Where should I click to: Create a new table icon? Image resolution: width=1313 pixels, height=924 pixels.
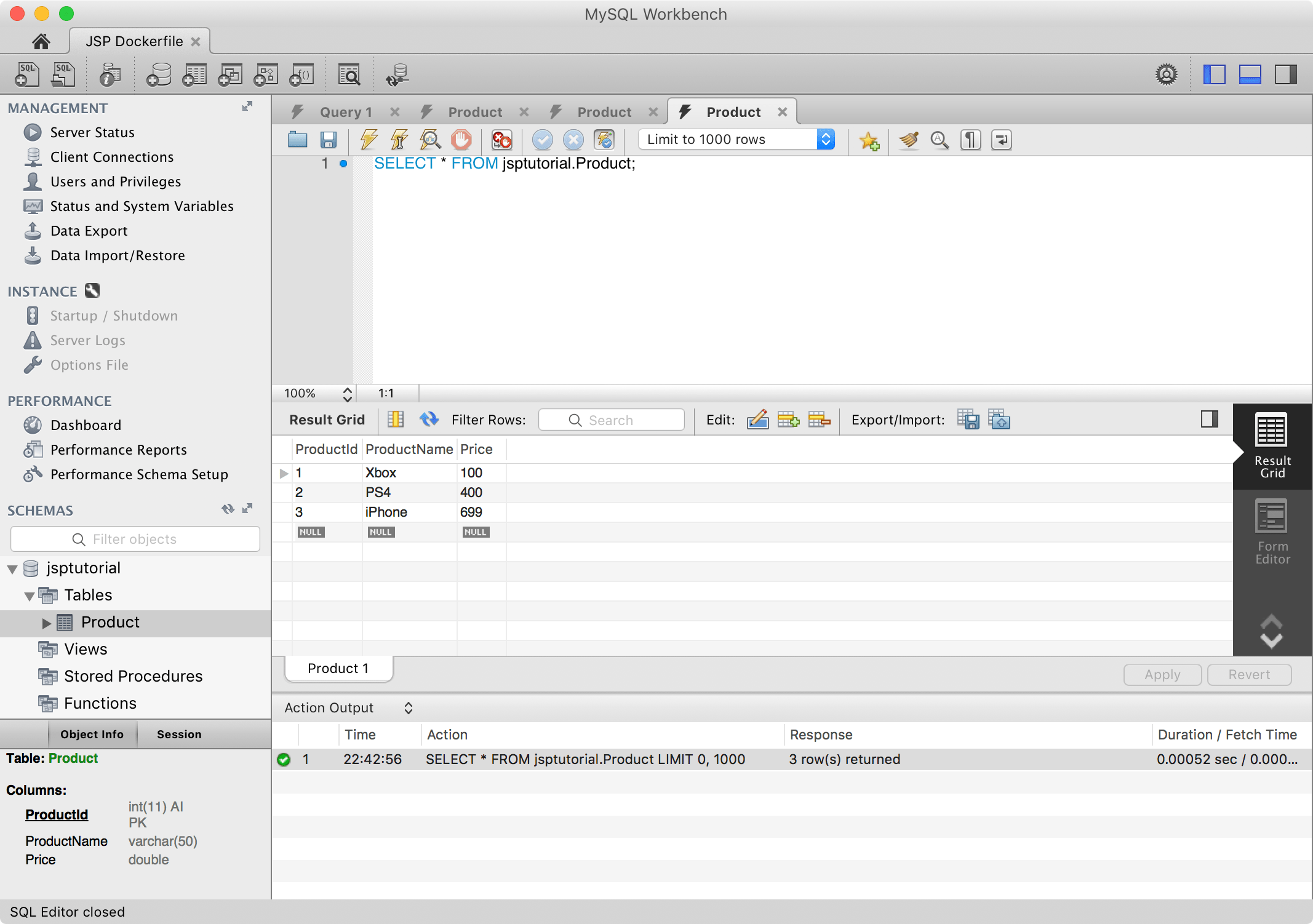click(194, 75)
